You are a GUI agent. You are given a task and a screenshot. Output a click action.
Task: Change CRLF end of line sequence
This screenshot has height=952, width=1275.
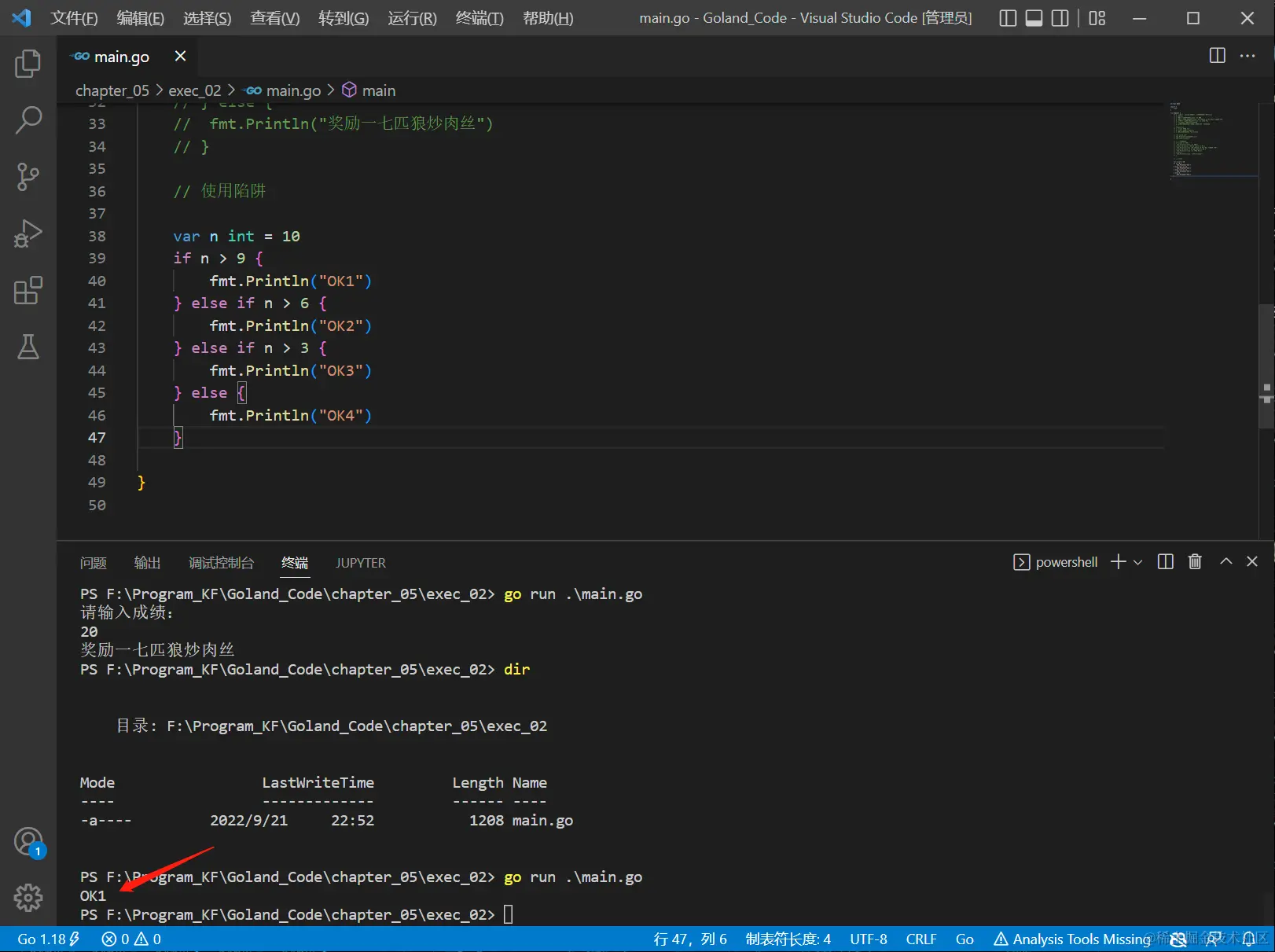(x=921, y=939)
